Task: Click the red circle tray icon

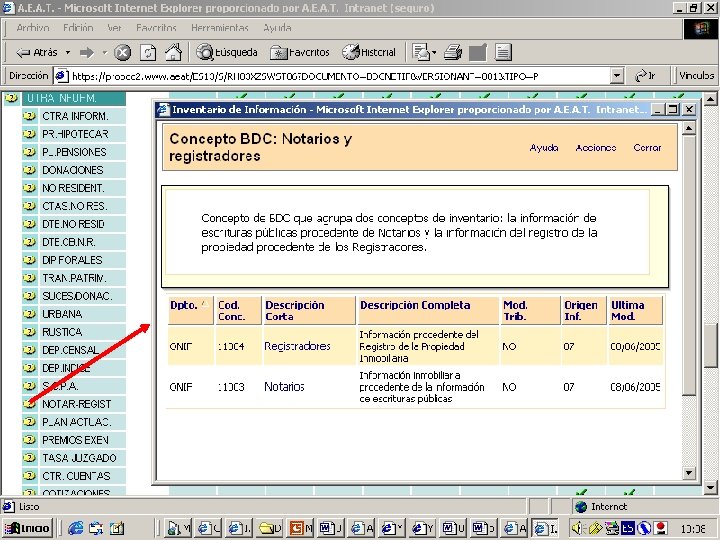Action: [661, 528]
